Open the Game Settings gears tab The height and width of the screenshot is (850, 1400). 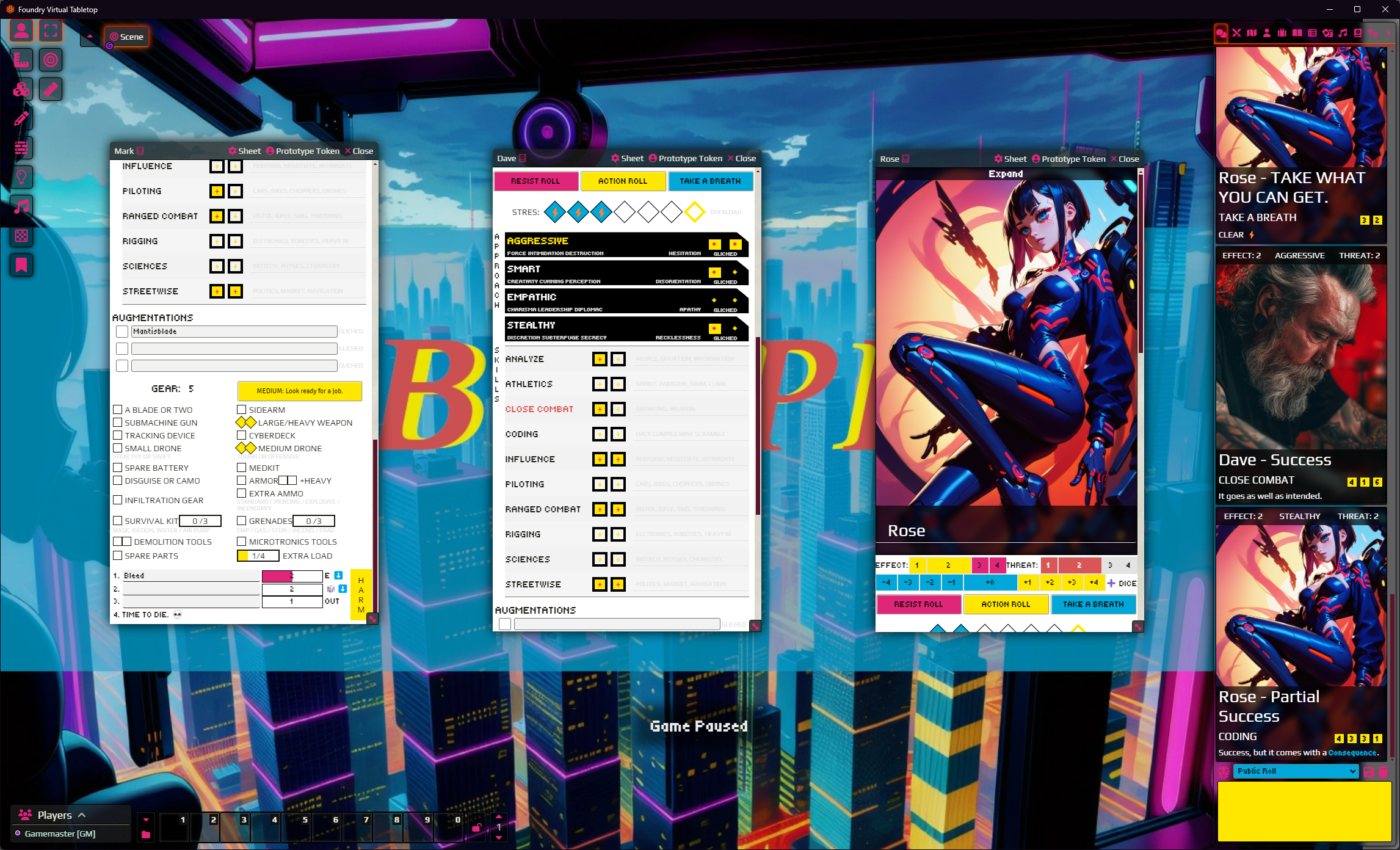click(1372, 33)
